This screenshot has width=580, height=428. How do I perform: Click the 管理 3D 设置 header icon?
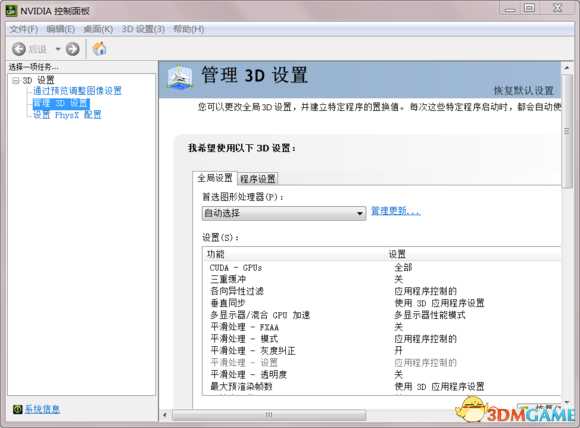(180, 77)
